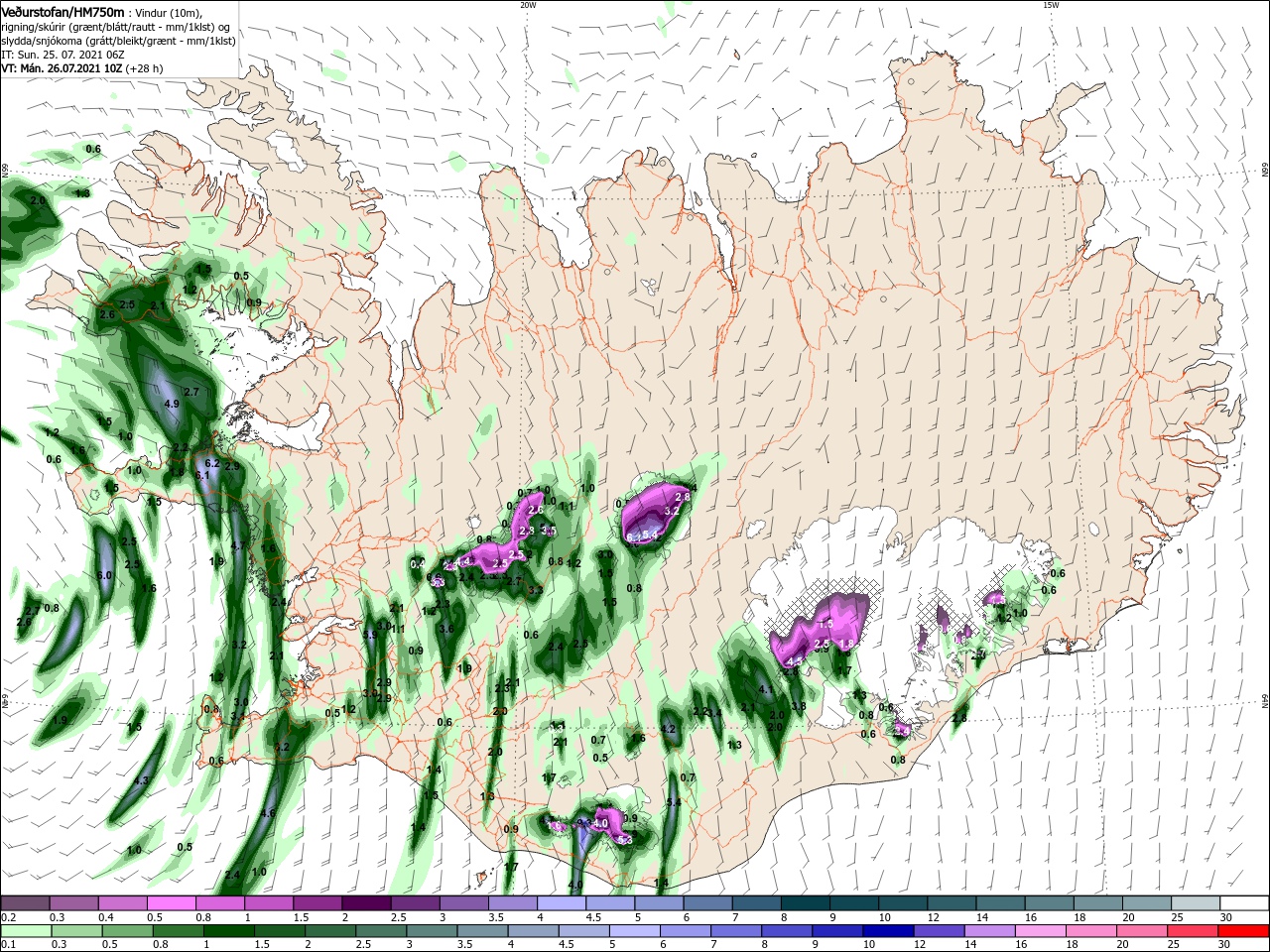Select the medium green 0.5 swatch in lower scale
1270x952 pixels.
pyautogui.click(x=125, y=931)
